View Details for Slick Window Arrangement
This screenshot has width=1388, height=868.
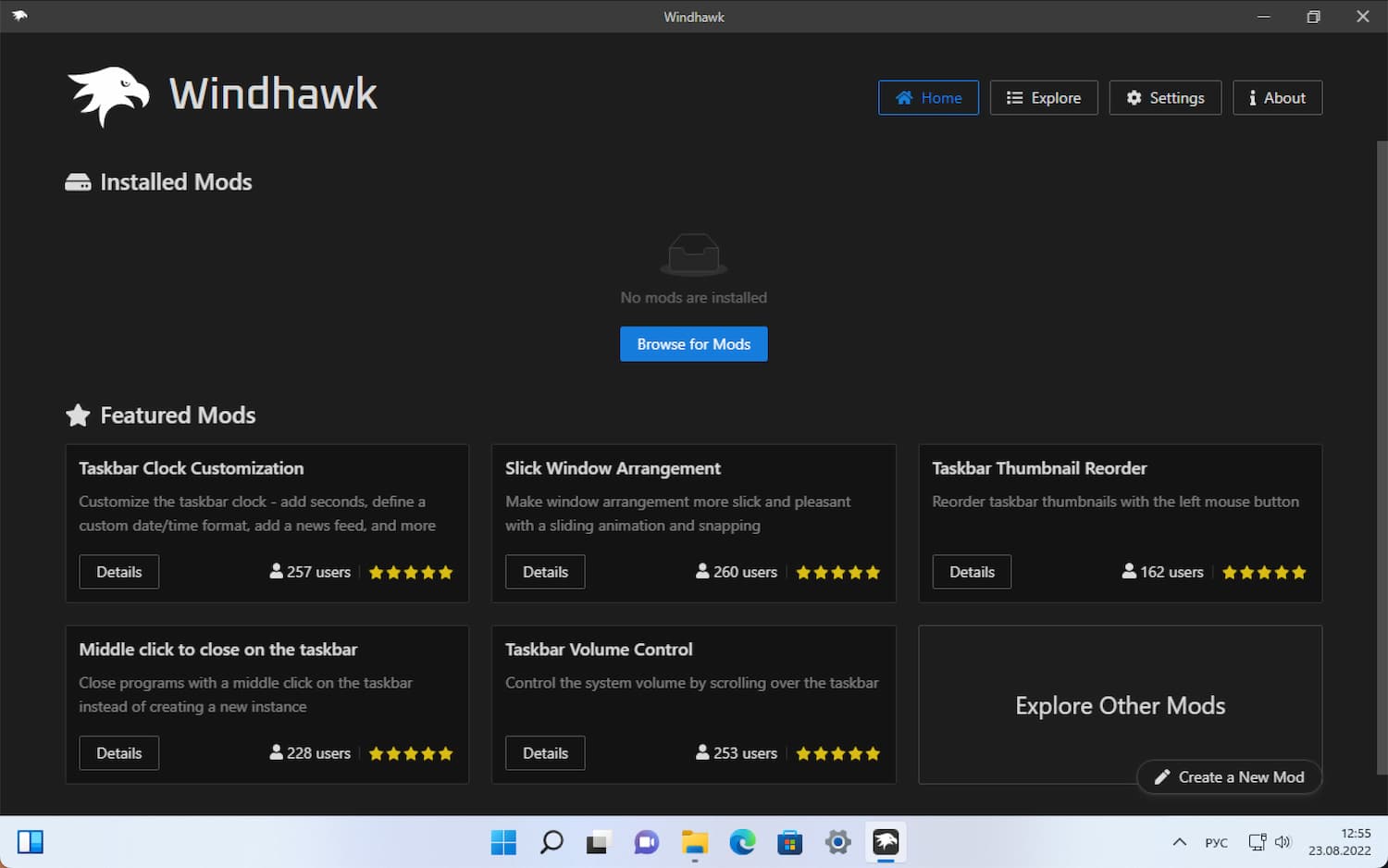point(545,572)
